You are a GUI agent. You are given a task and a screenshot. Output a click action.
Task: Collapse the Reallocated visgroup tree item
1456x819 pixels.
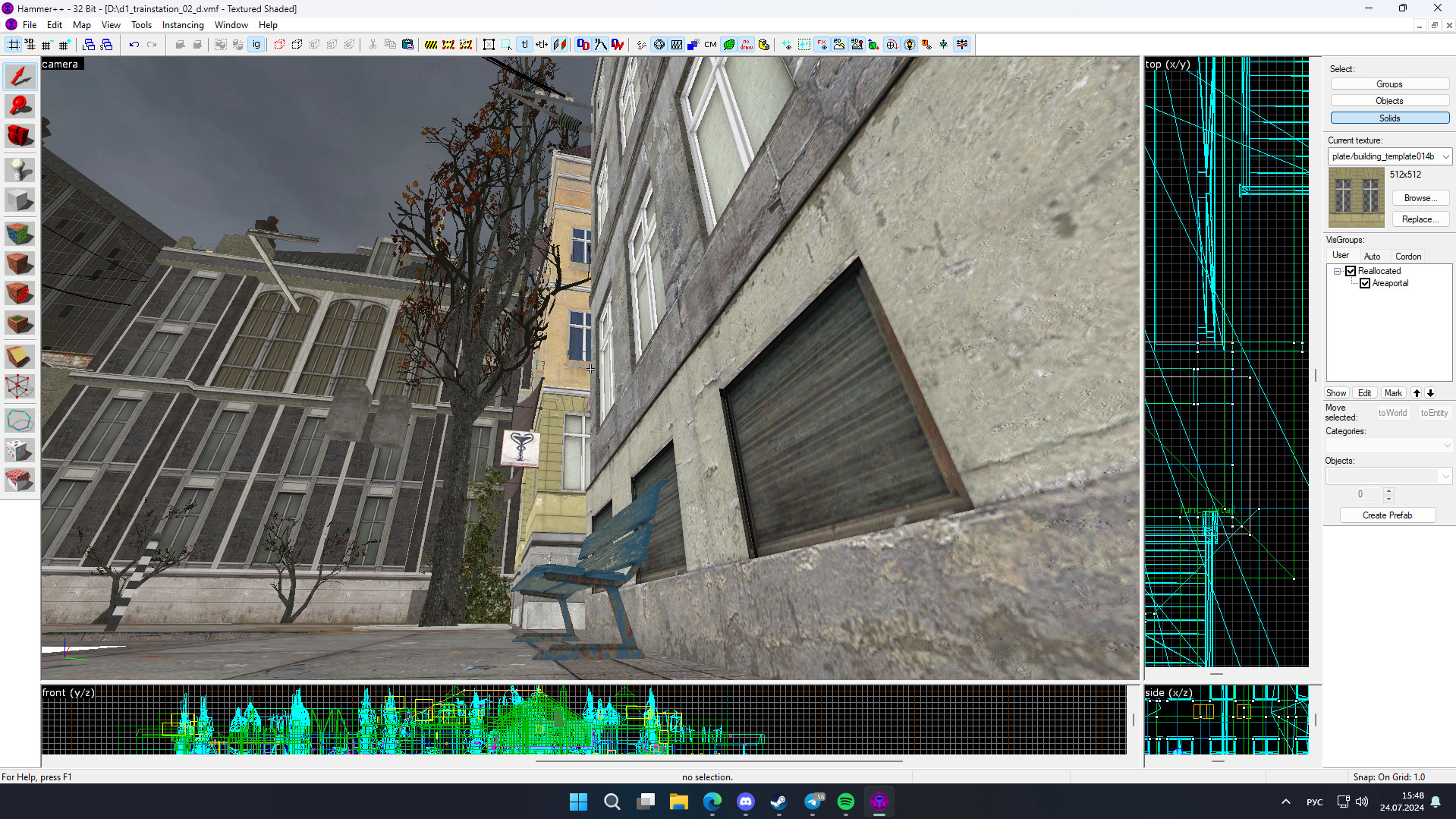click(1338, 271)
